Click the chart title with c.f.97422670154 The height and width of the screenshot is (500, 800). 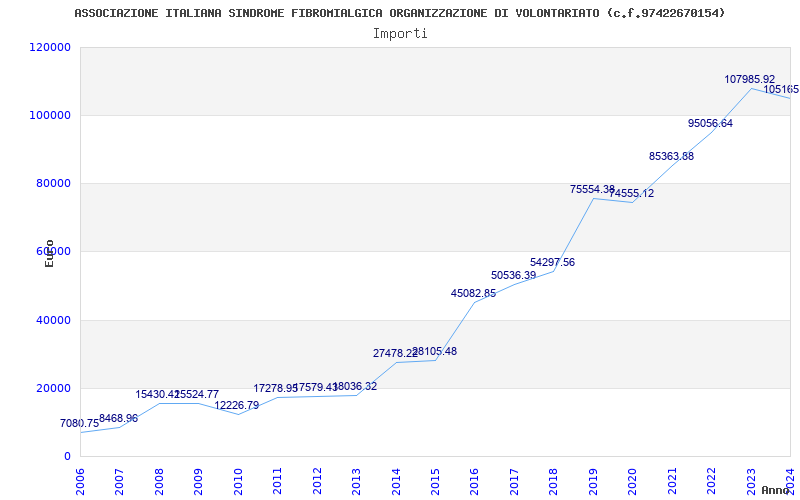coord(399,13)
